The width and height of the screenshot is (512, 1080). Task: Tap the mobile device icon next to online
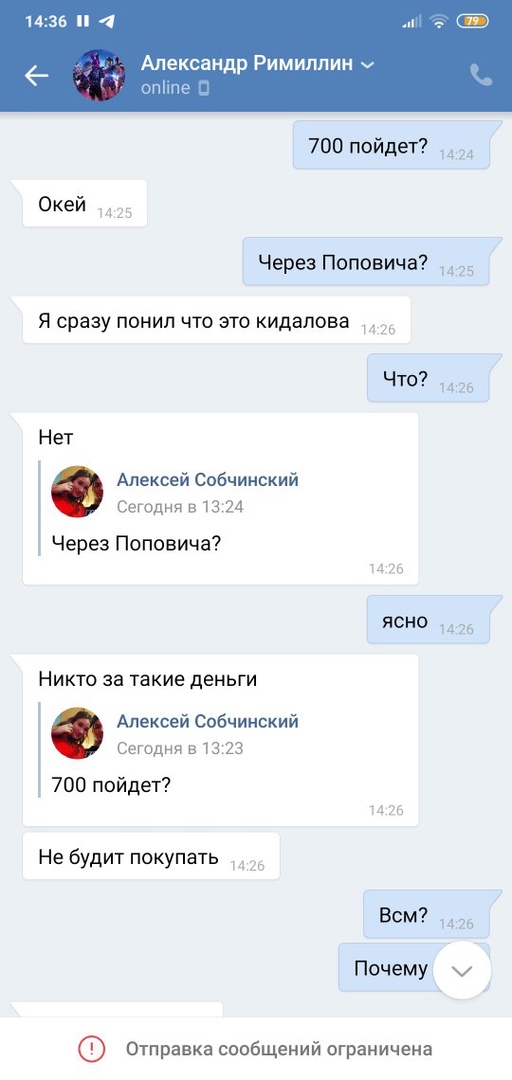coord(203,88)
